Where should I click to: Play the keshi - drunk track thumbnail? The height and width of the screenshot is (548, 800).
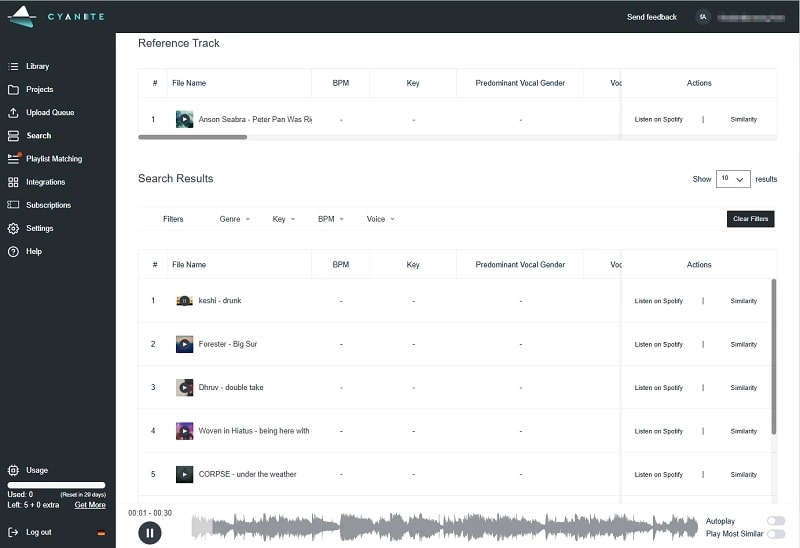click(x=184, y=301)
